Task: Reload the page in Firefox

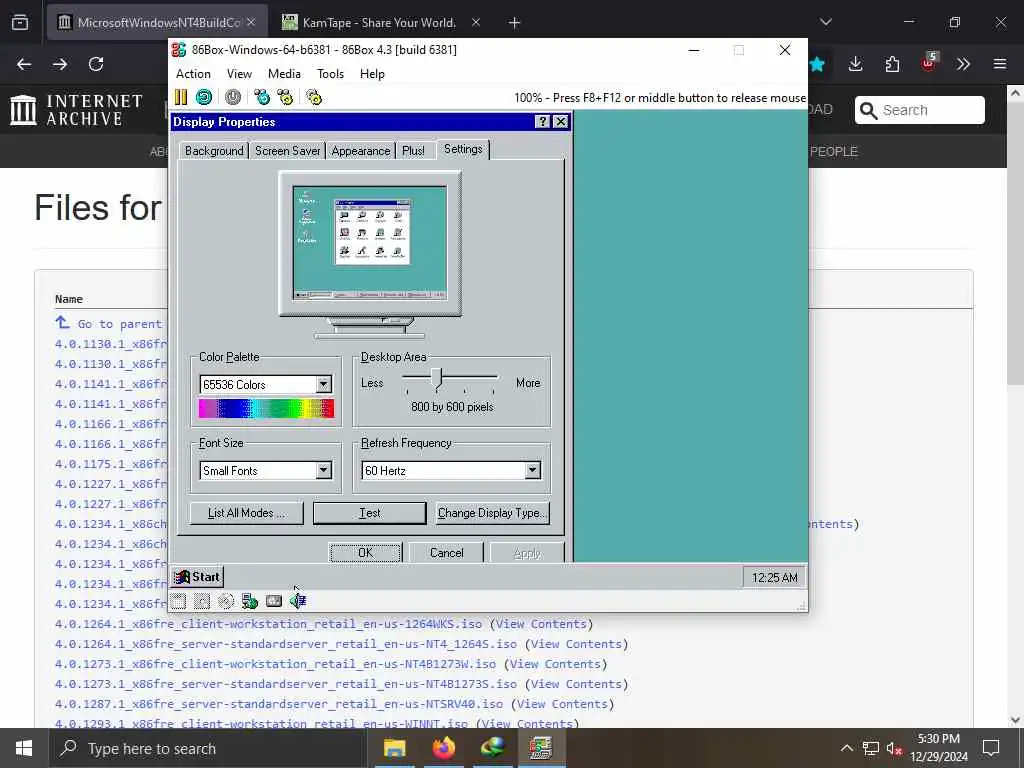Action: tap(96, 64)
